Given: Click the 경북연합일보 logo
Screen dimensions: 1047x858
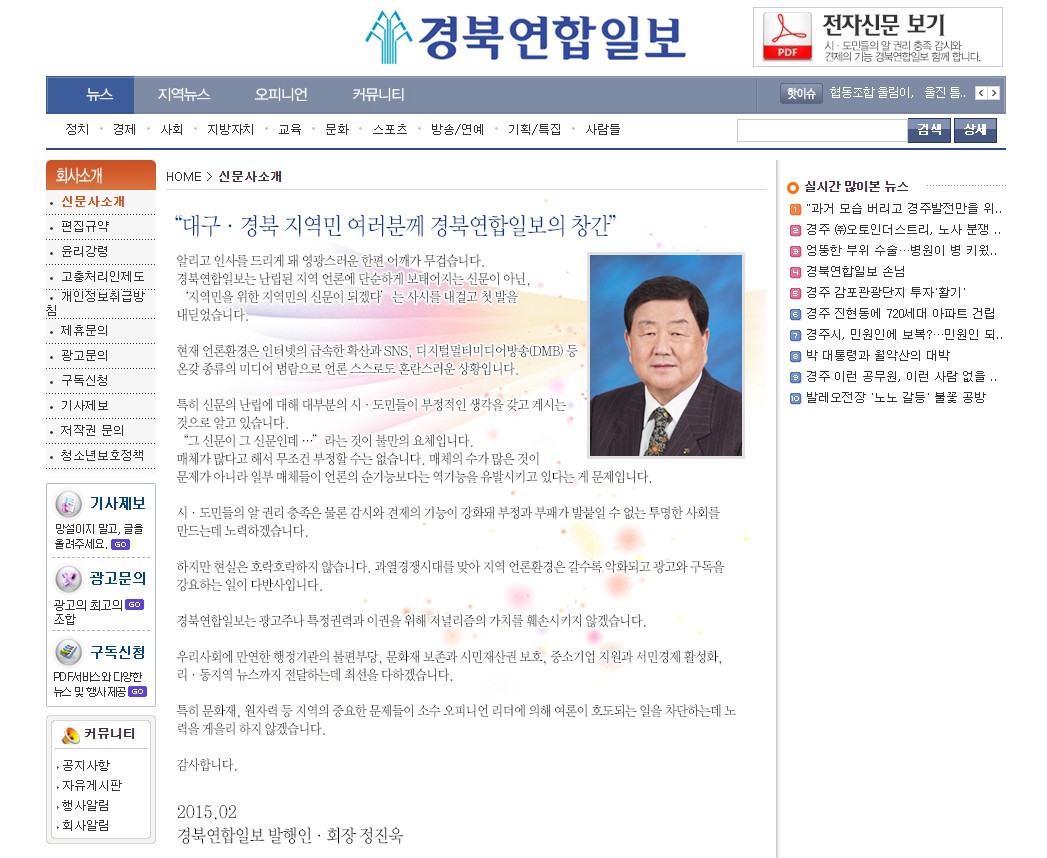Looking at the screenshot, I should (x=526, y=37).
